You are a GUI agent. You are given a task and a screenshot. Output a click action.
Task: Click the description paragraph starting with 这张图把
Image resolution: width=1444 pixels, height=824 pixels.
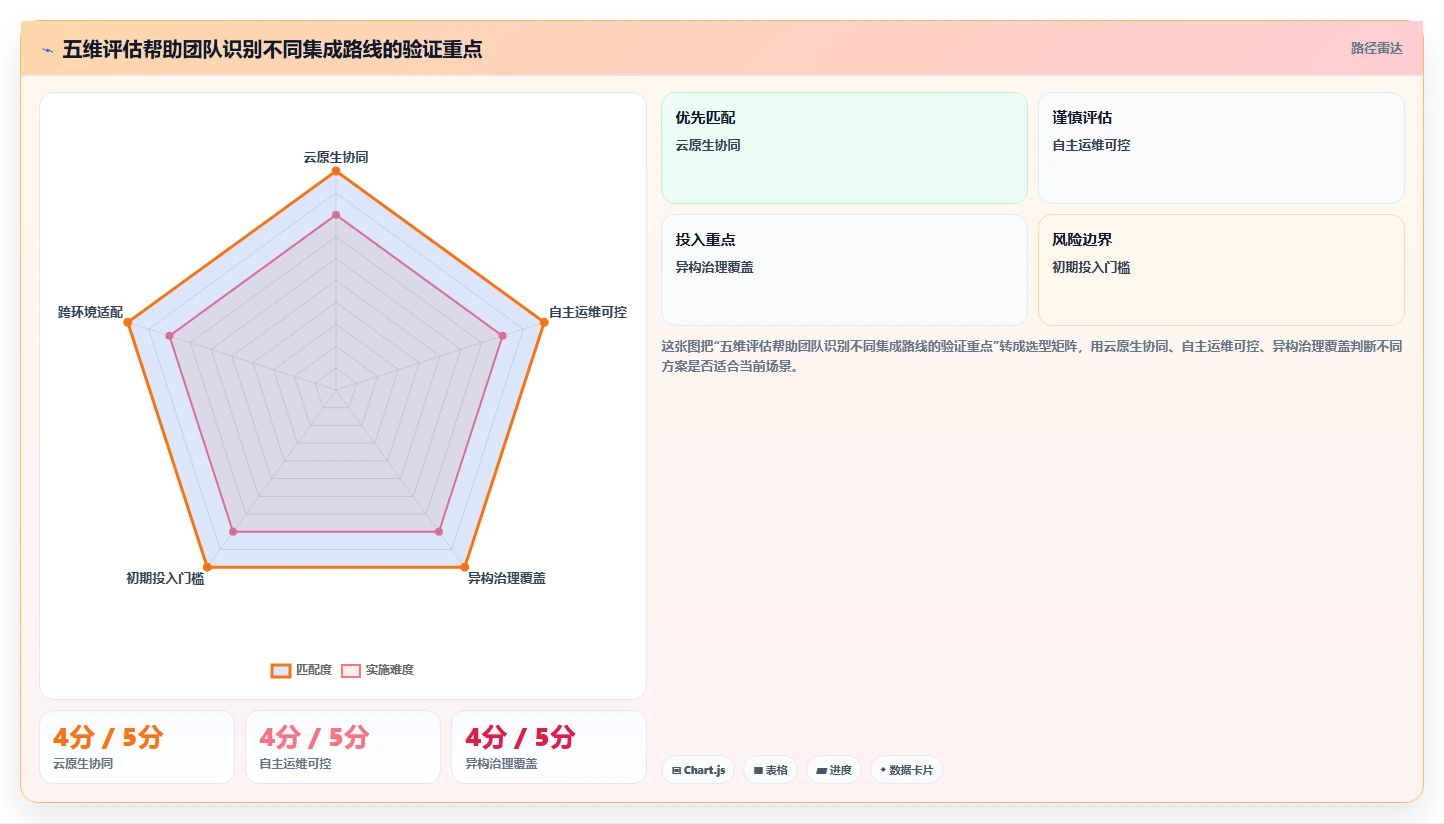pos(1032,356)
